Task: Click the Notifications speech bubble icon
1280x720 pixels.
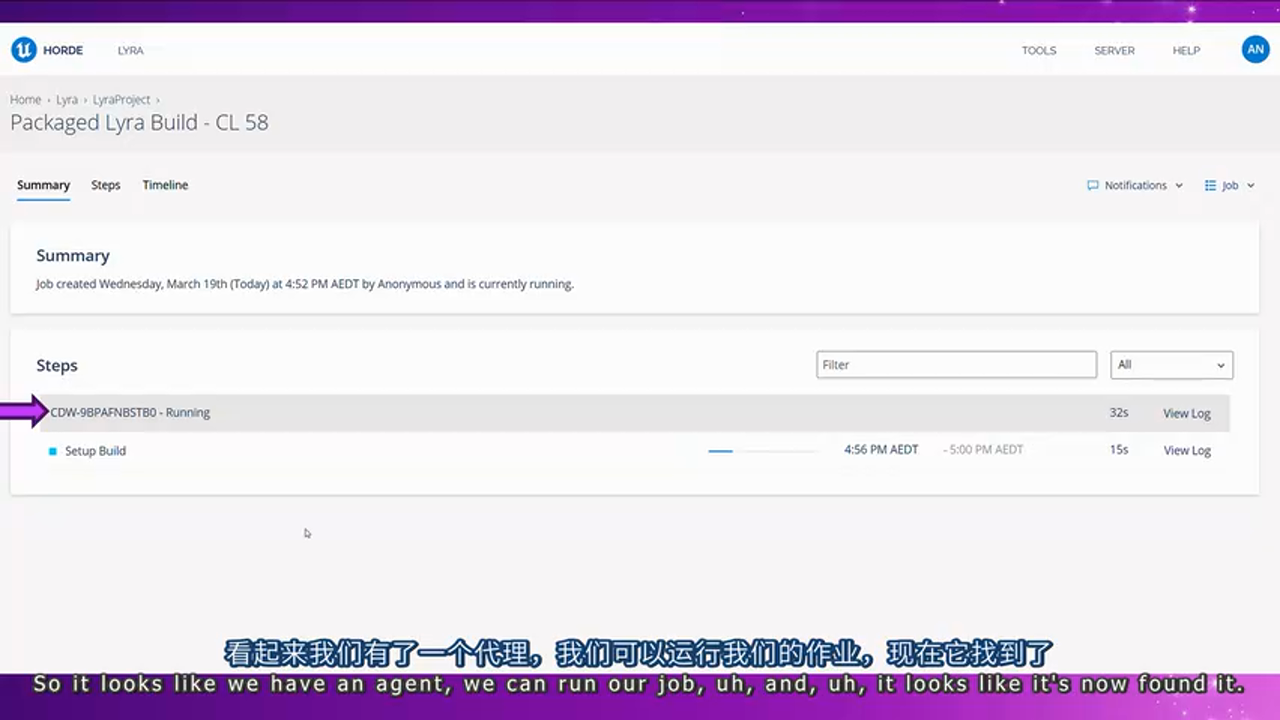Action: [1092, 185]
